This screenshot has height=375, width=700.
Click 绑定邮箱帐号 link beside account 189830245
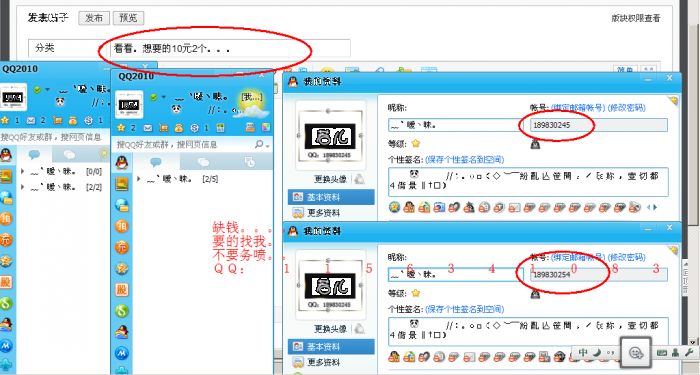(x=578, y=108)
